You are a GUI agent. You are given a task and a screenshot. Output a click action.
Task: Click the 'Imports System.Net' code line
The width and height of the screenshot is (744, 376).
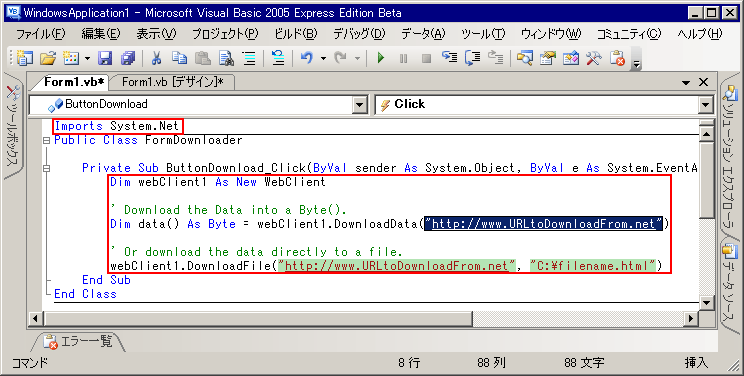click(x=117, y=126)
